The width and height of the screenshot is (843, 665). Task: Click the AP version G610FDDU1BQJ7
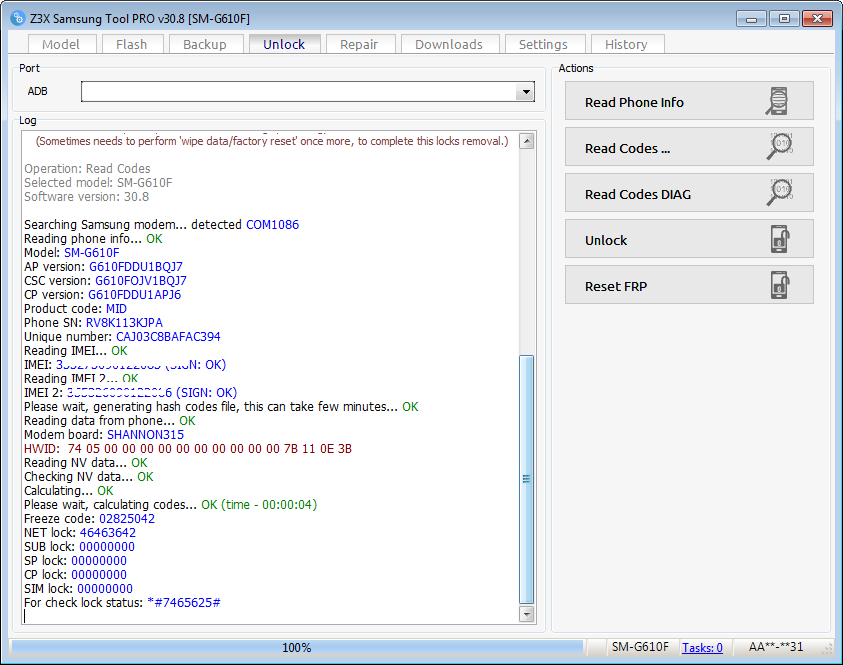coord(136,267)
